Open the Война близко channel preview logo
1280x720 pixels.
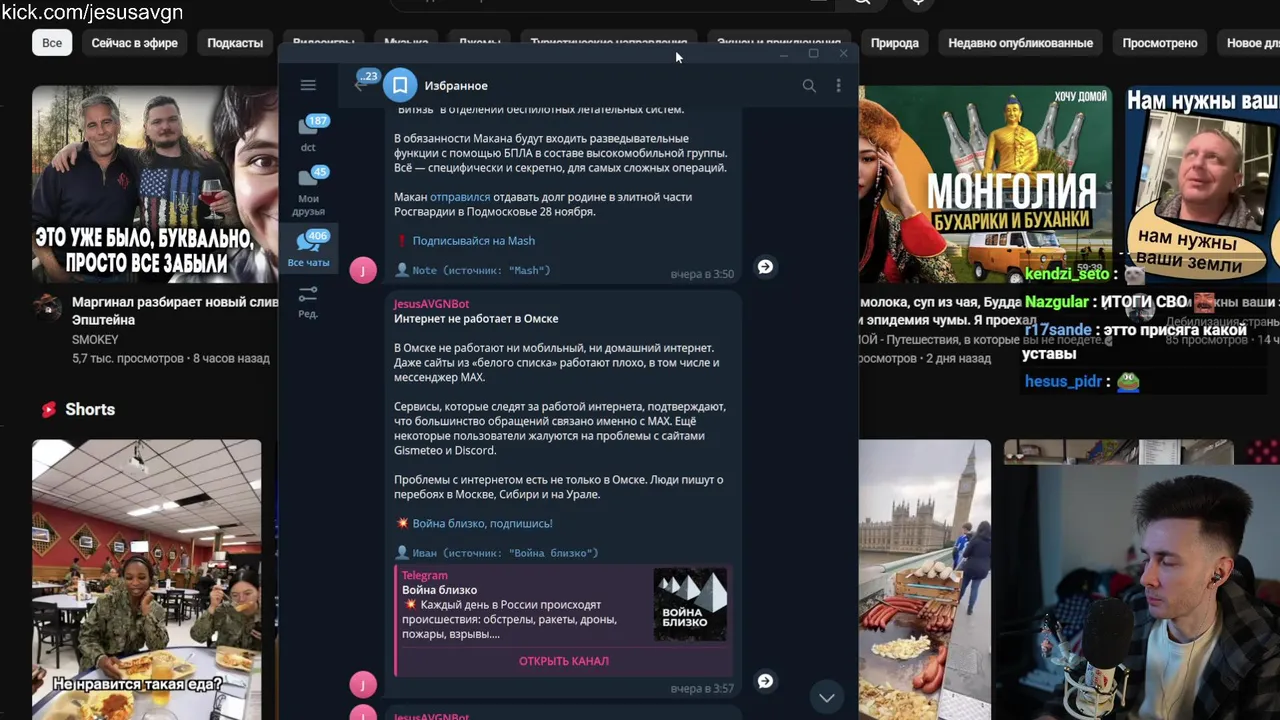pyautogui.click(x=690, y=605)
